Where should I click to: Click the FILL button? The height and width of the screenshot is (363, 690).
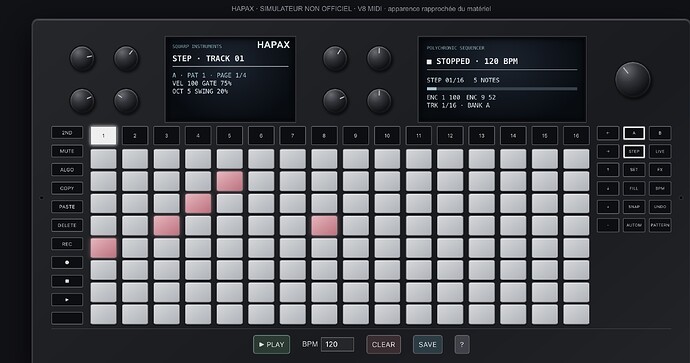point(634,188)
